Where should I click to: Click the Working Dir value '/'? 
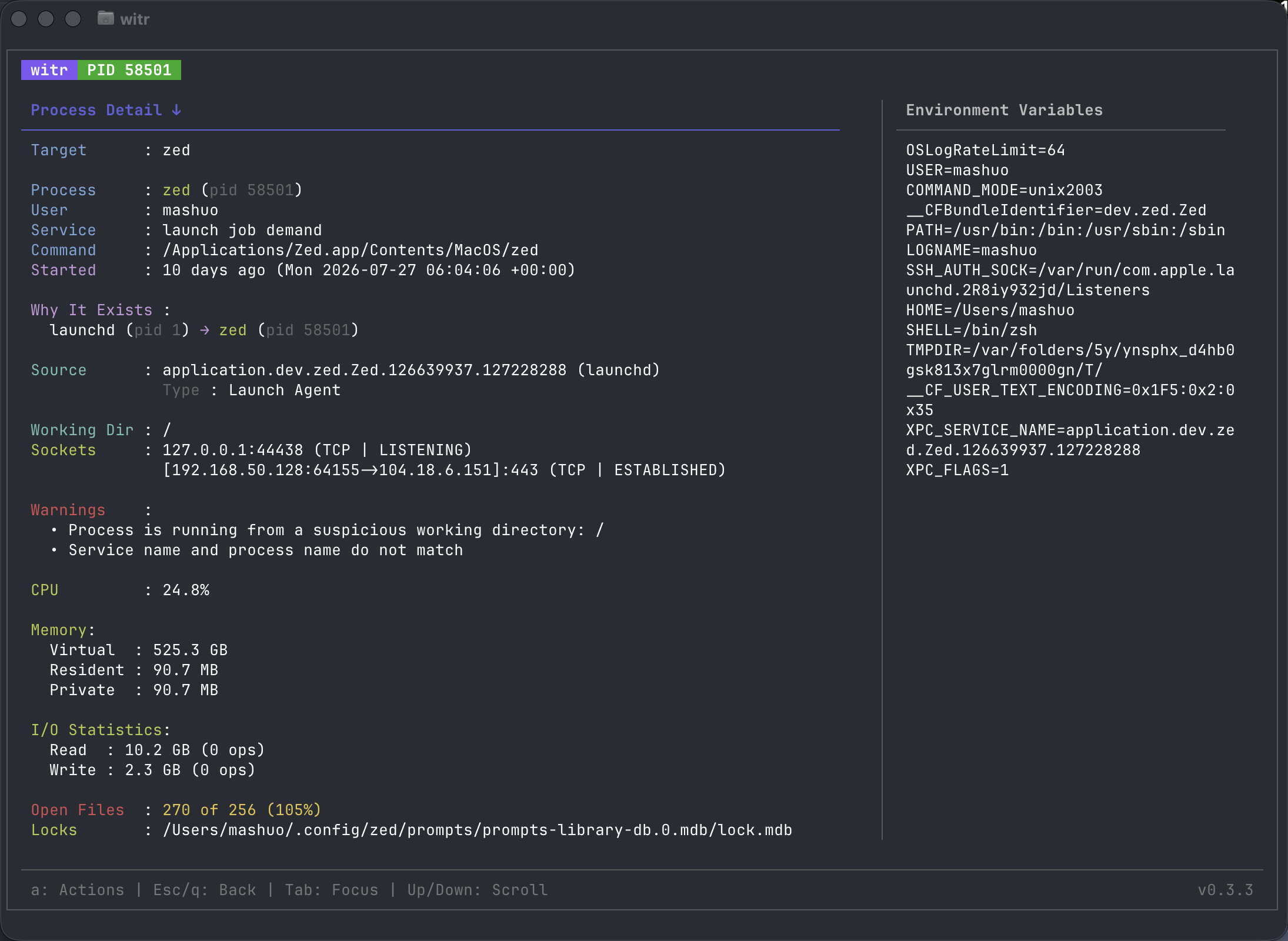[x=167, y=430]
